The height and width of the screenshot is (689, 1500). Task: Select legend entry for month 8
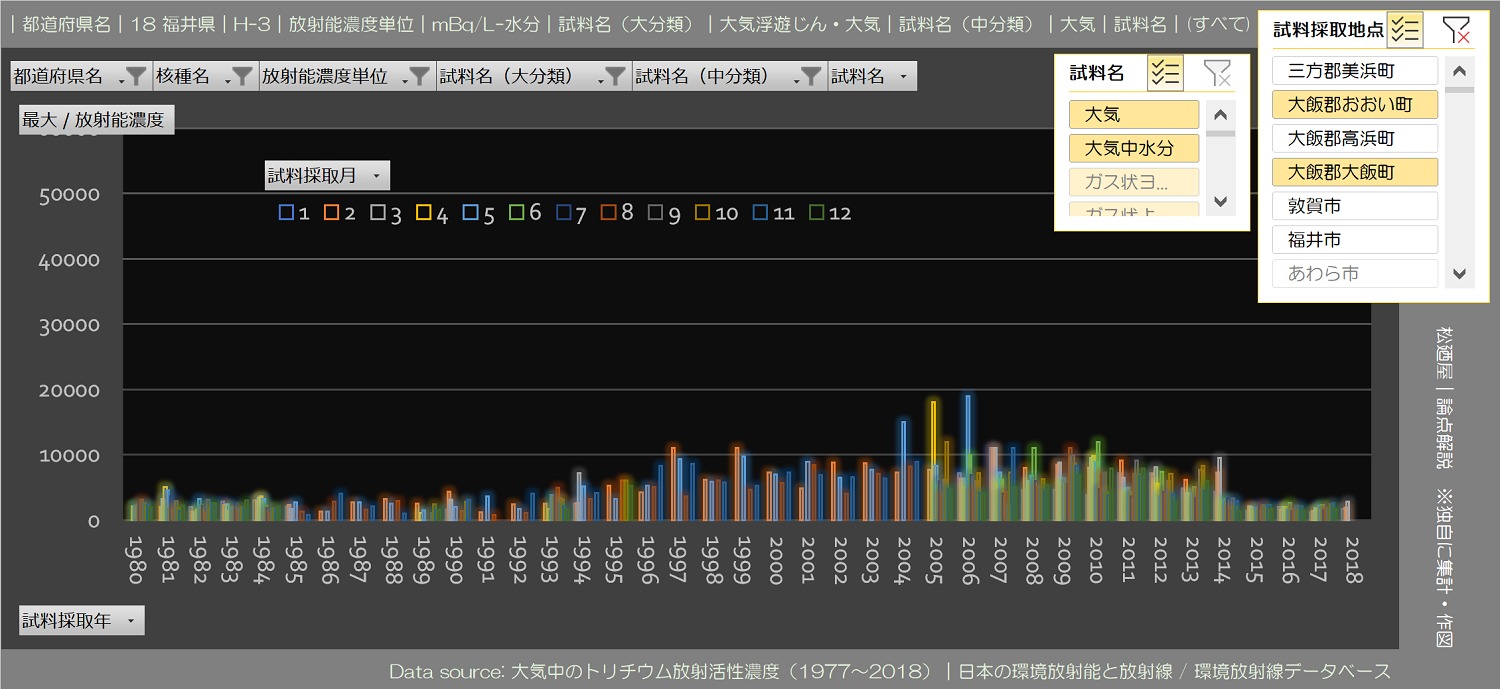617,213
